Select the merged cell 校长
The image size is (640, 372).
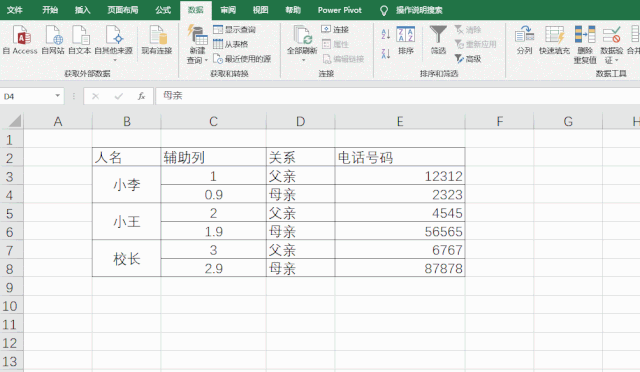127,258
